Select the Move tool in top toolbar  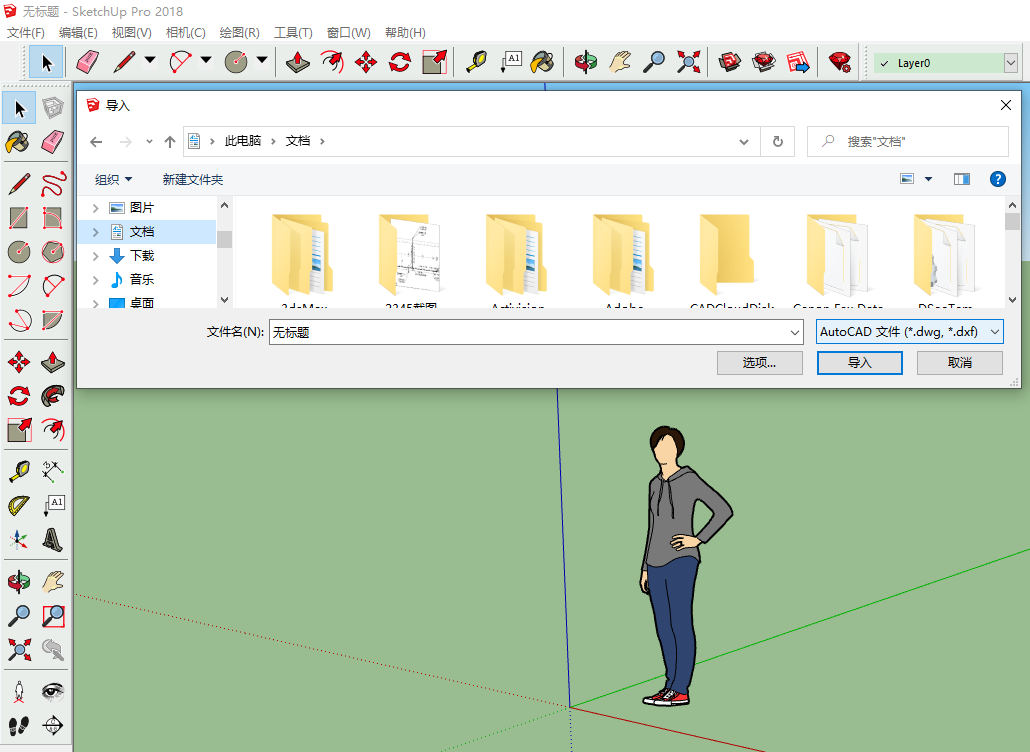tap(366, 62)
